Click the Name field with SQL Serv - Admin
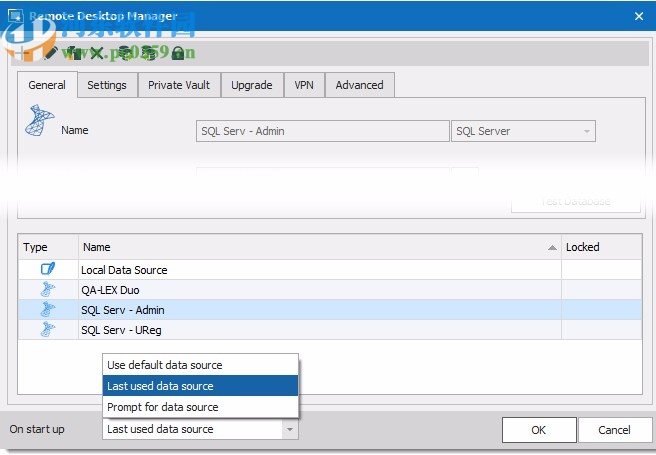The width and height of the screenshot is (656, 455). tap(323, 131)
